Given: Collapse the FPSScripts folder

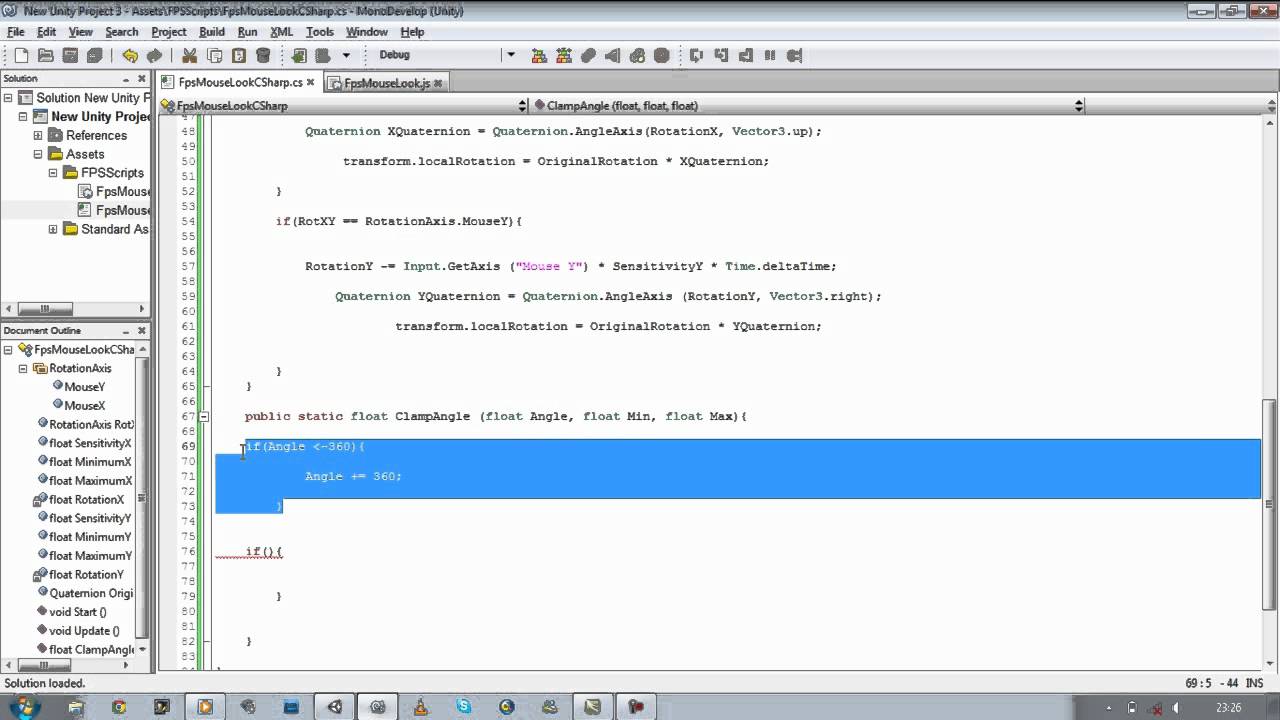Looking at the screenshot, I should click(53, 173).
